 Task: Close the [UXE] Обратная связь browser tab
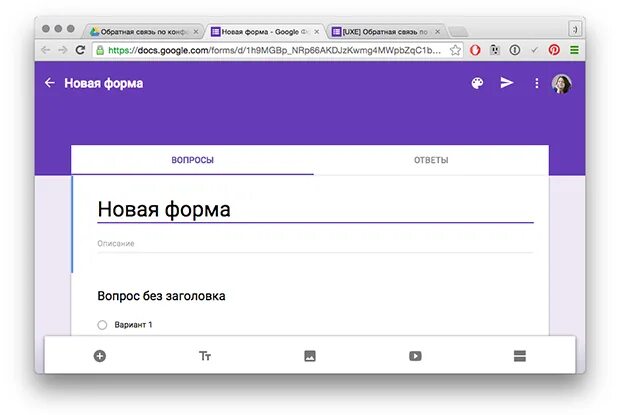(x=437, y=32)
